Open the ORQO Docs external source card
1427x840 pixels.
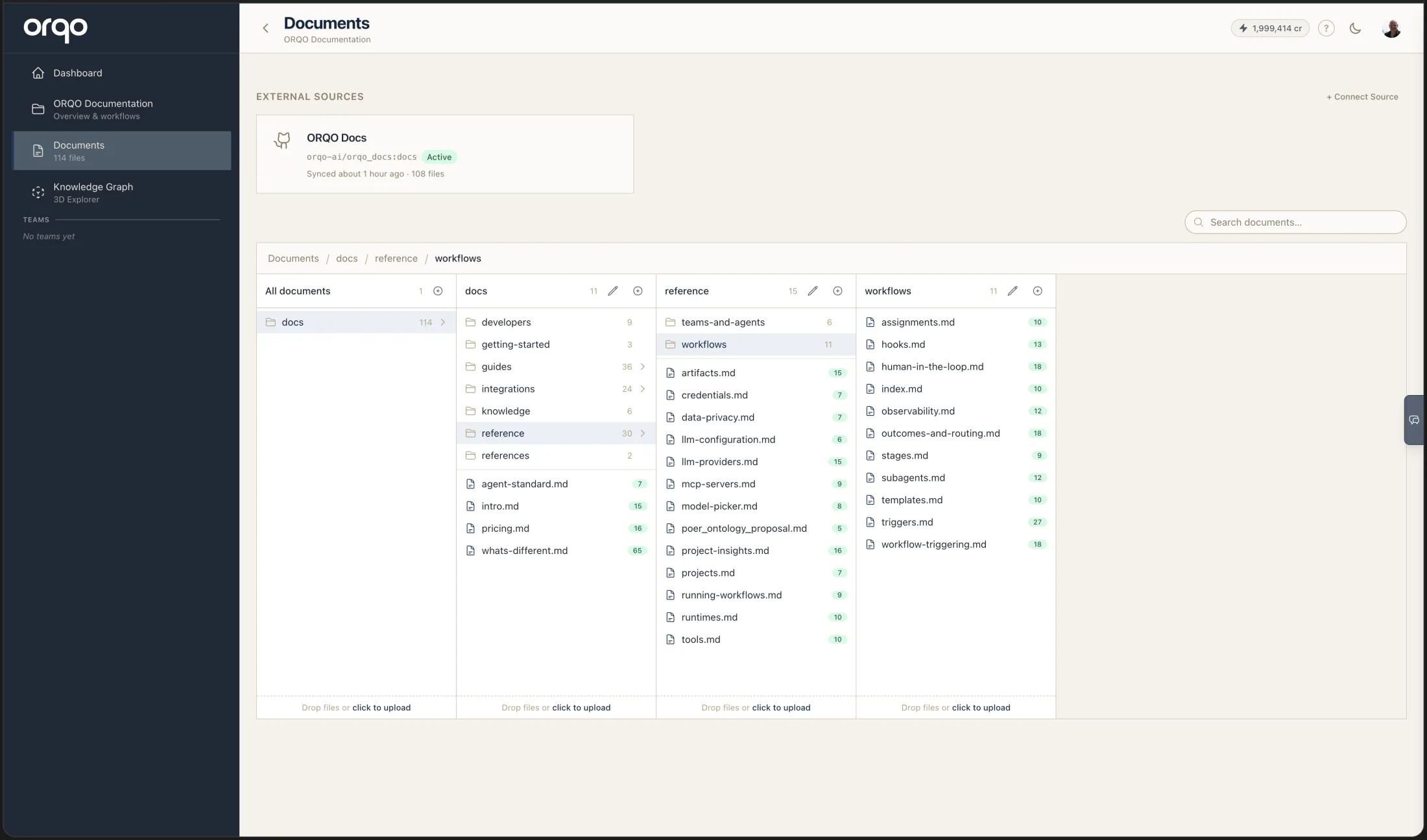tap(445, 154)
